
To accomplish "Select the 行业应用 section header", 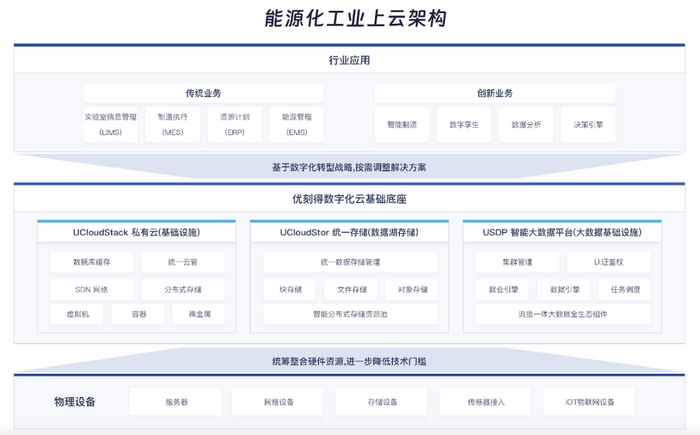I will (x=349, y=60).
